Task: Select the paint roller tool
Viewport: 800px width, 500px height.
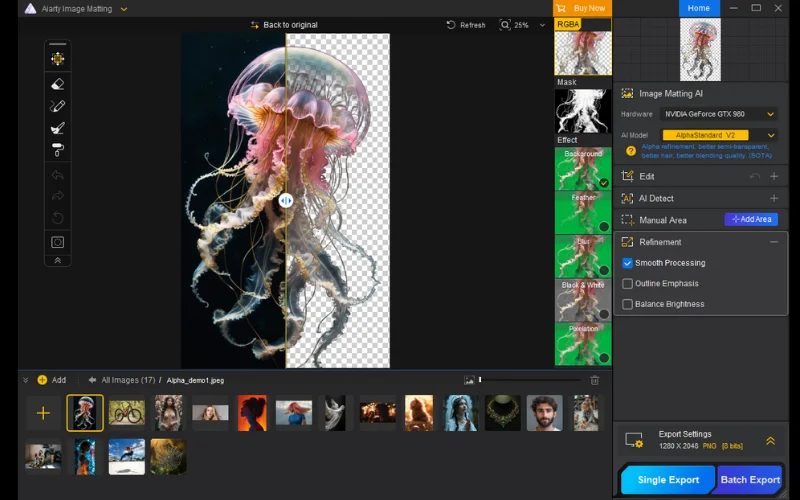Action: pyautogui.click(x=58, y=150)
